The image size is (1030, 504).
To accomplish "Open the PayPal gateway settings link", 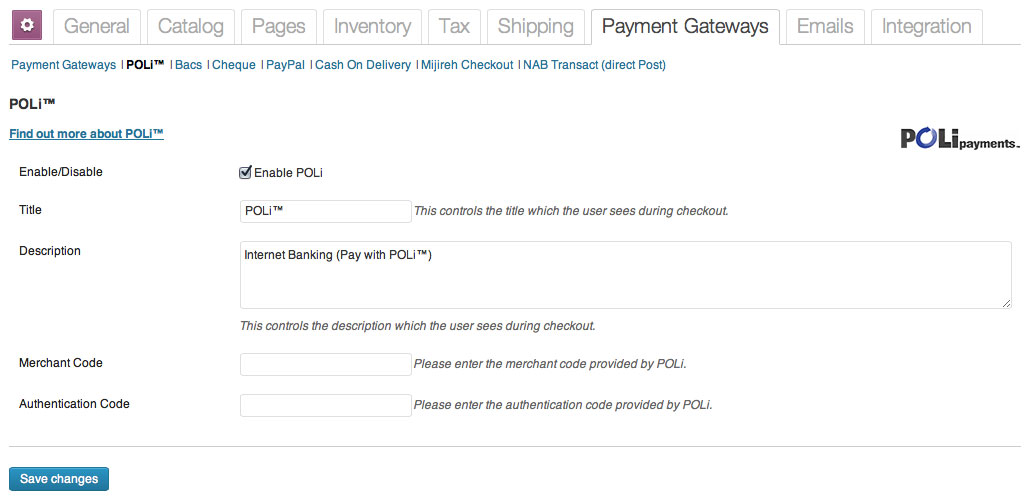I will (285, 65).
